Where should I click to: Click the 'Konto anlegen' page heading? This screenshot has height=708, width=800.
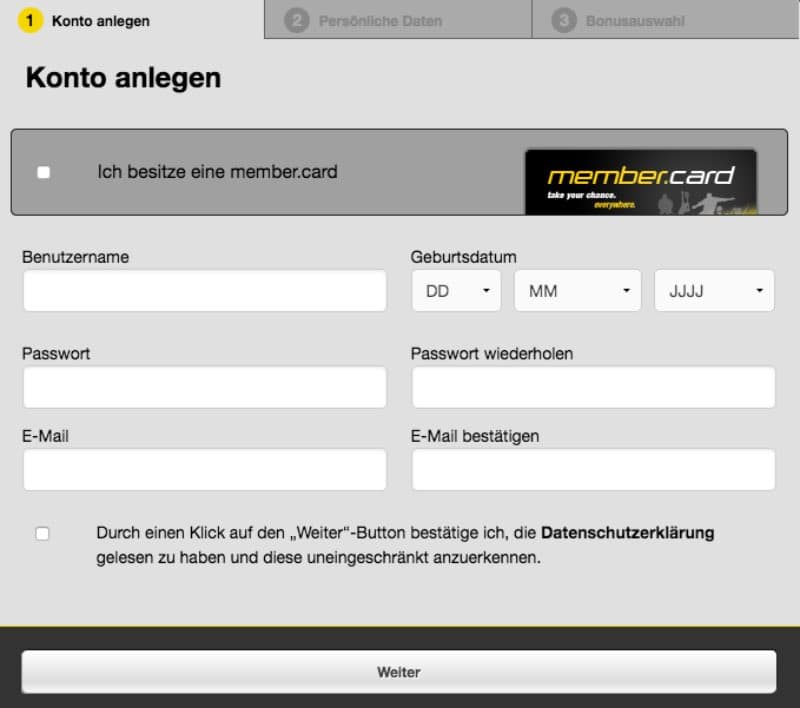(x=123, y=78)
